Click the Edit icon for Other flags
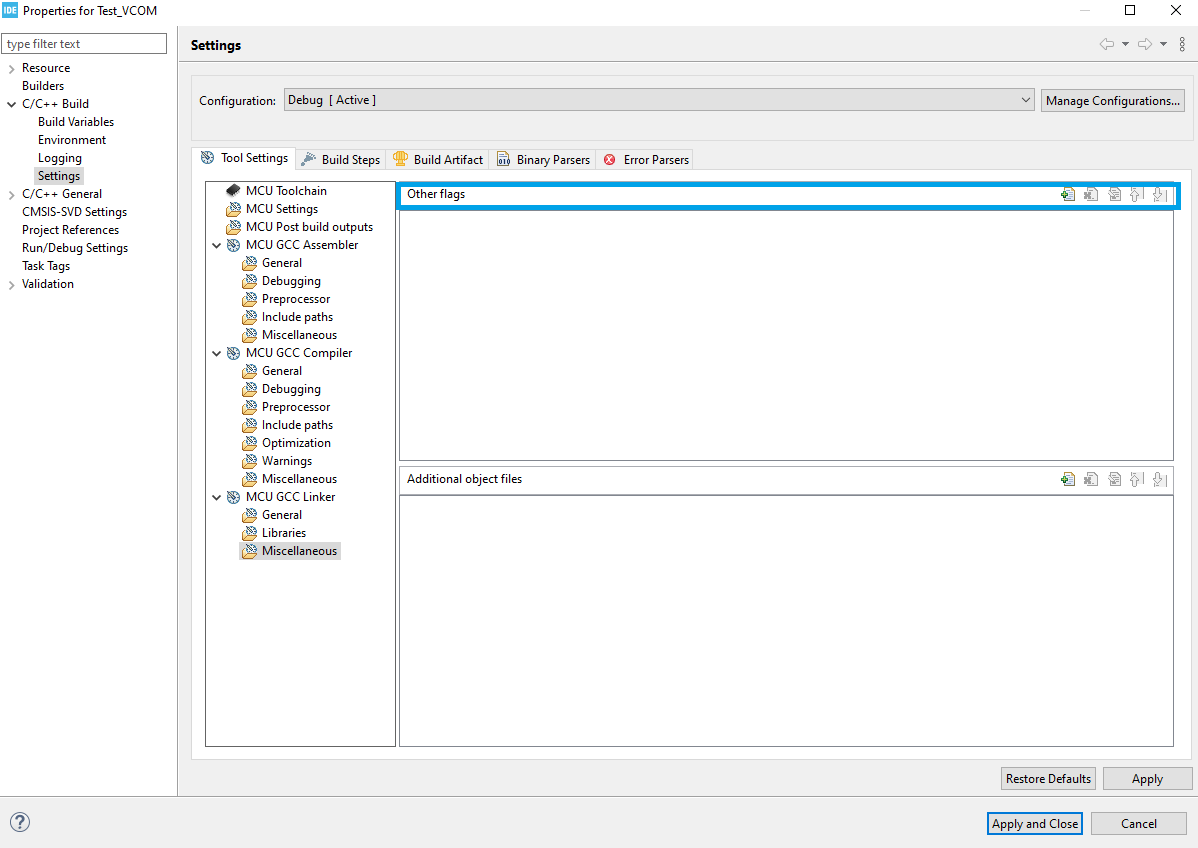Screen dimensions: 1198x848 click(x=1114, y=193)
